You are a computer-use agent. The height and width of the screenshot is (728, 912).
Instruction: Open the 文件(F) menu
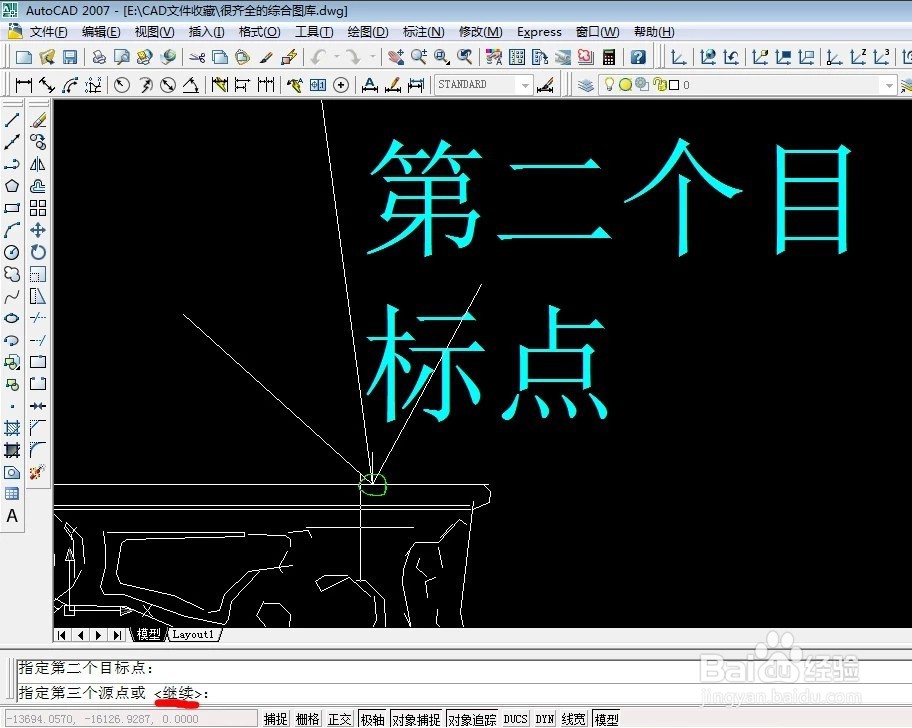[48, 32]
